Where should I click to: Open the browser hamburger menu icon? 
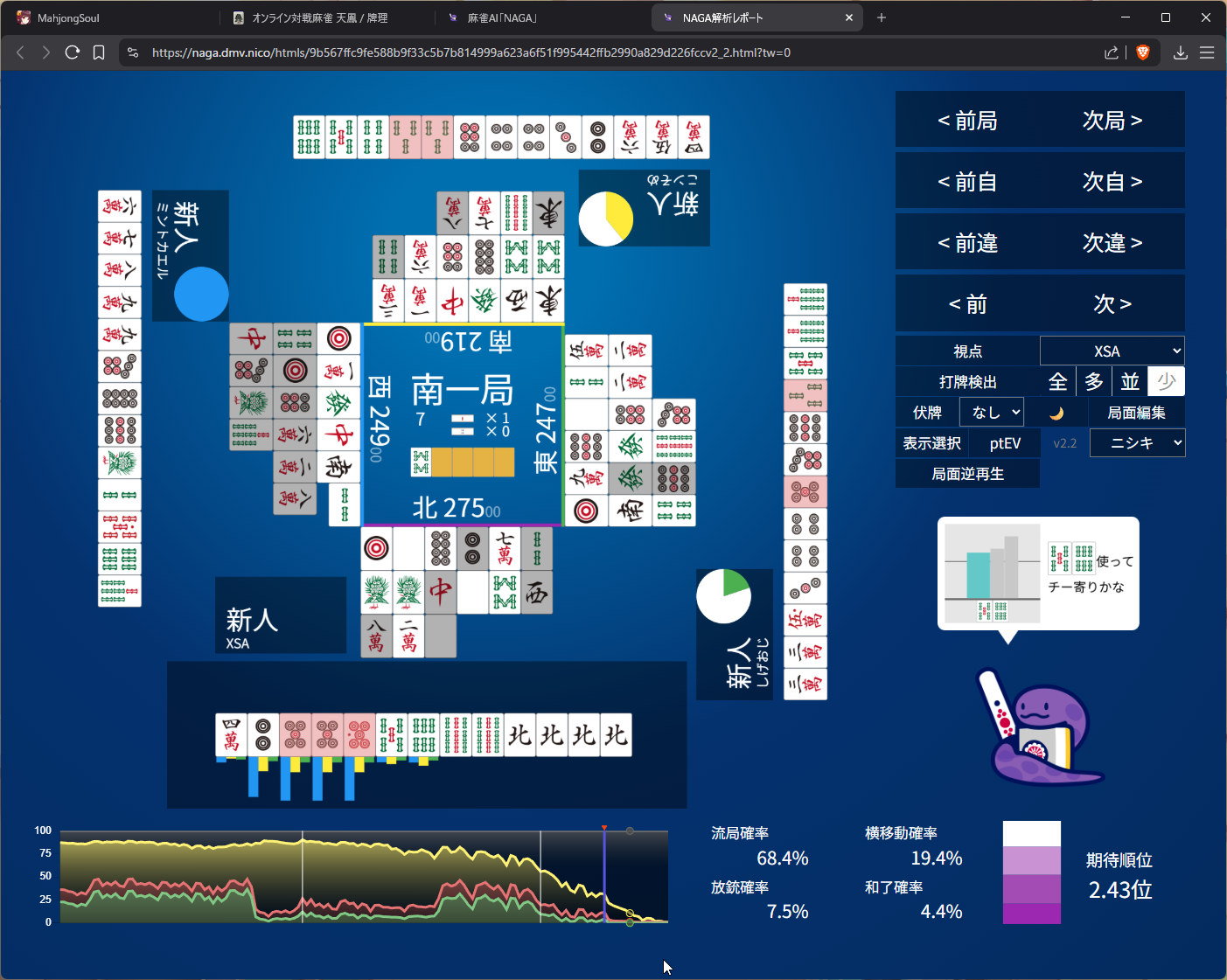point(1207,52)
